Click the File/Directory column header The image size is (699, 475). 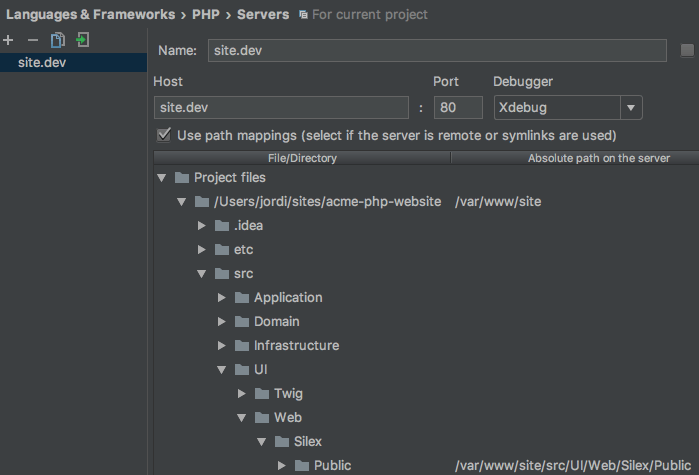[302, 158]
